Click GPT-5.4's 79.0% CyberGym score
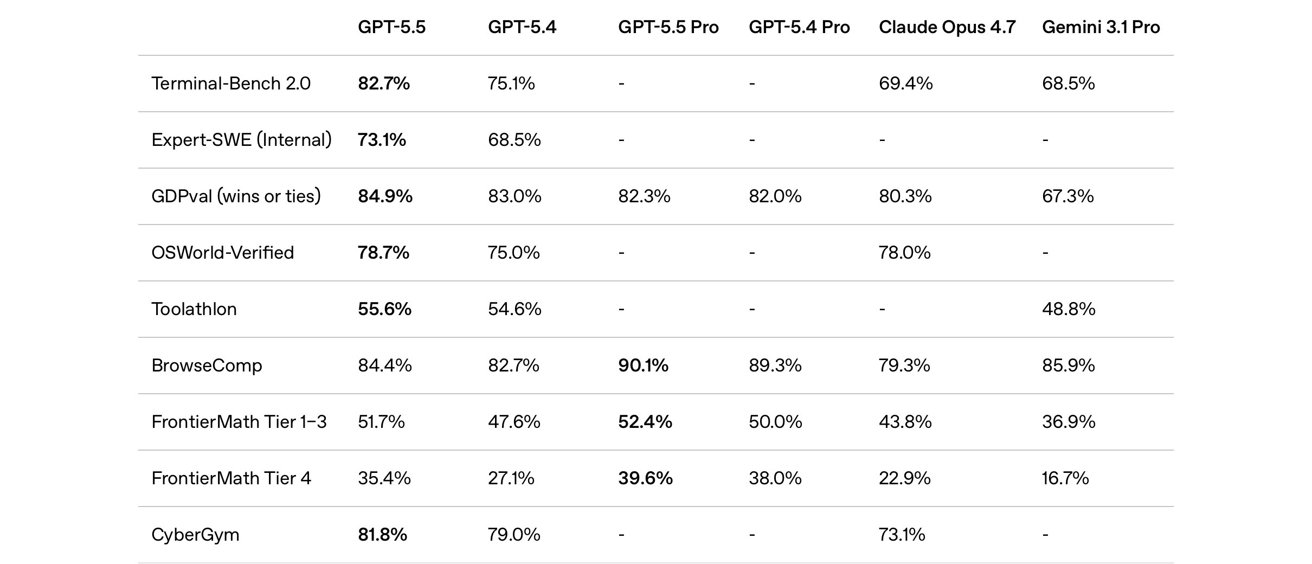The height and width of the screenshot is (564, 1312). click(514, 535)
